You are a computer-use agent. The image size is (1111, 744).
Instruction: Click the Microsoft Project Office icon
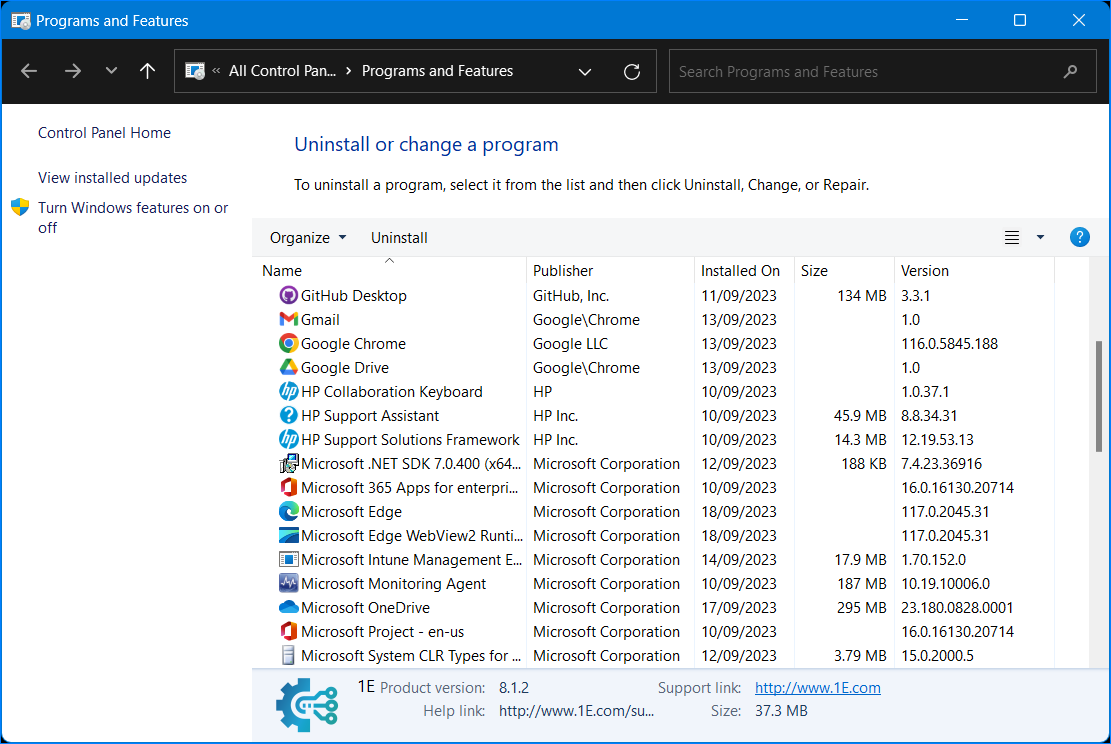pyautogui.click(x=288, y=631)
